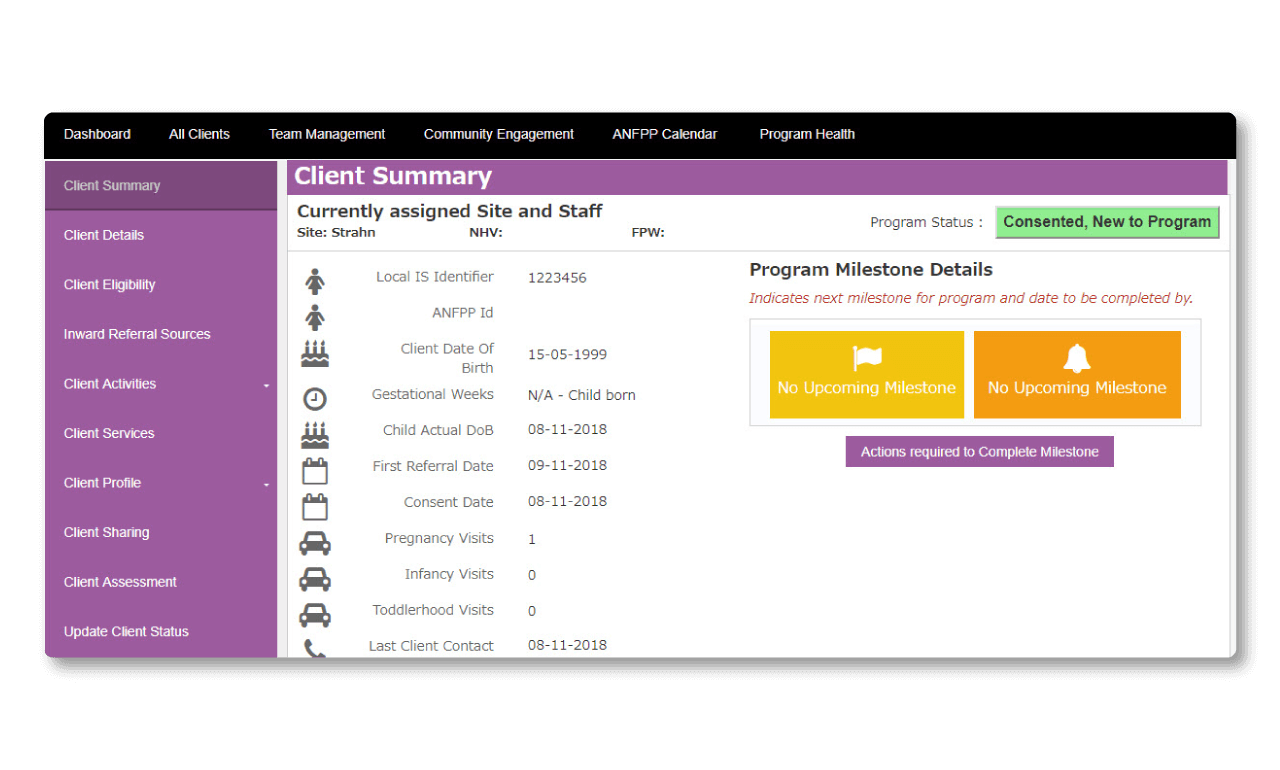This screenshot has width=1280, height=770.
Task: Open the ANFPP Calendar menu item
Action: [664, 134]
